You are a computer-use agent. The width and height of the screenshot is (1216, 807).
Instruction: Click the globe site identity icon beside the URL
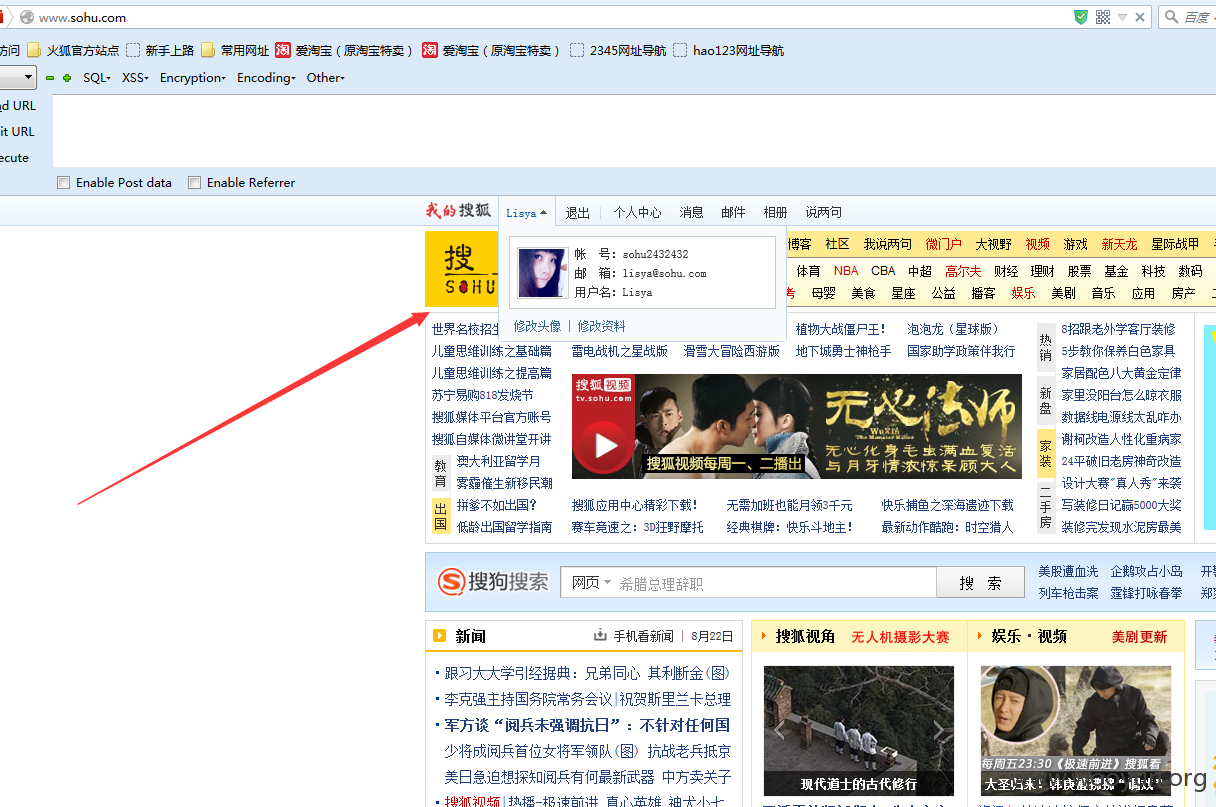(x=27, y=17)
